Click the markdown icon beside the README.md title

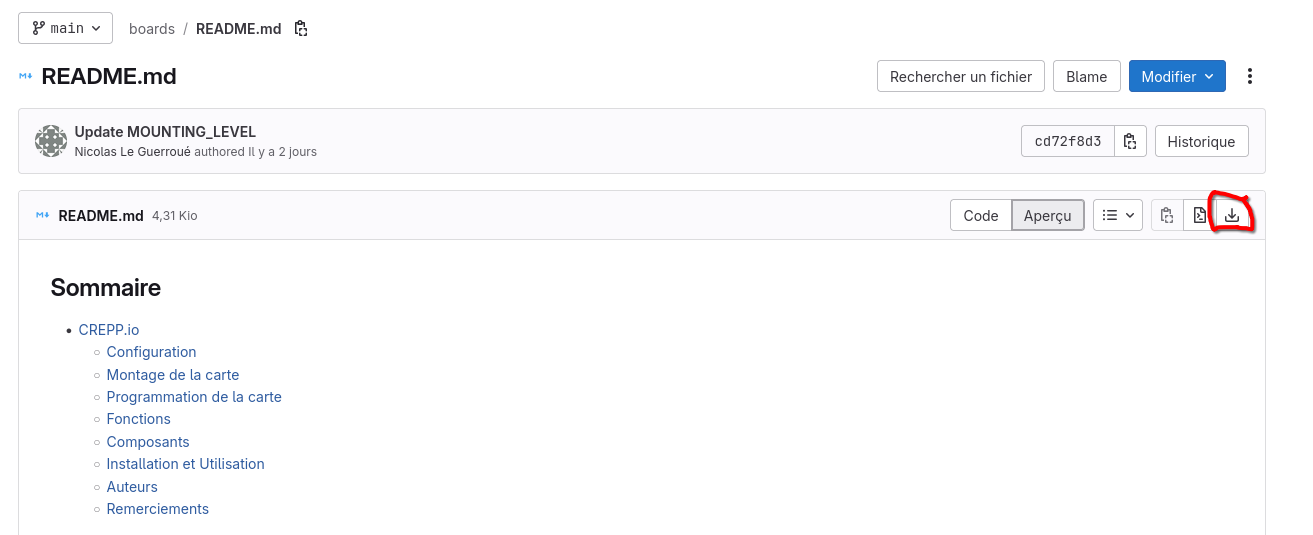point(25,76)
